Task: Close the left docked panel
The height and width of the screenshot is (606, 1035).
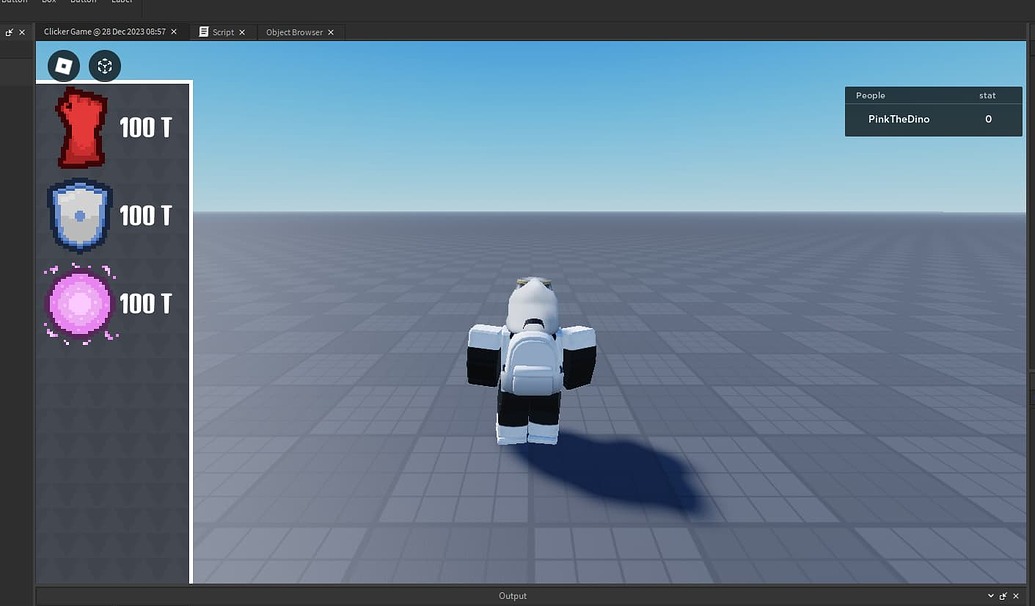Action: click(22, 32)
